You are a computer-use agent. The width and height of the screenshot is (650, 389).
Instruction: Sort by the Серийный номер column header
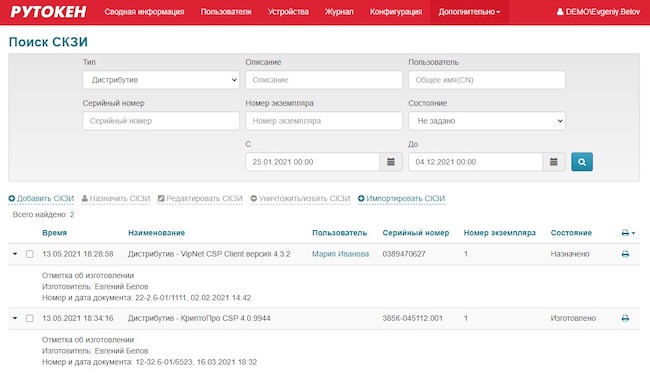[x=416, y=233]
